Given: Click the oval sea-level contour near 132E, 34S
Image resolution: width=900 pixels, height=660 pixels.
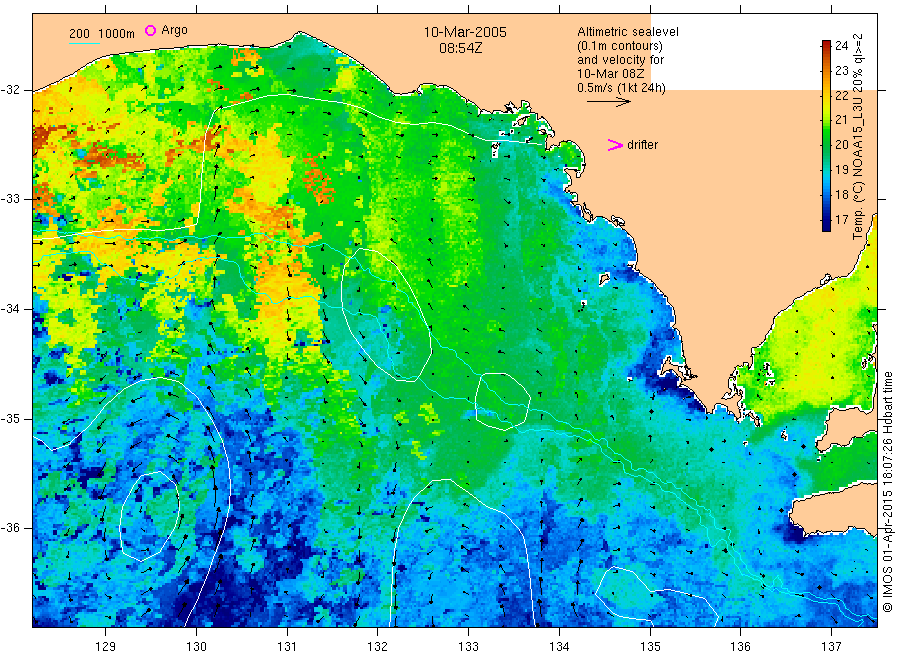Looking at the screenshot, I should [x=386, y=315].
